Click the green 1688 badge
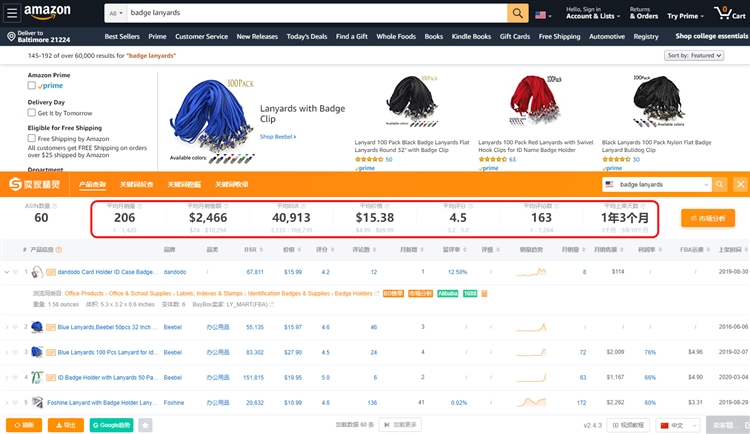The height and width of the screenshot is (434, 750). [470, 293]
